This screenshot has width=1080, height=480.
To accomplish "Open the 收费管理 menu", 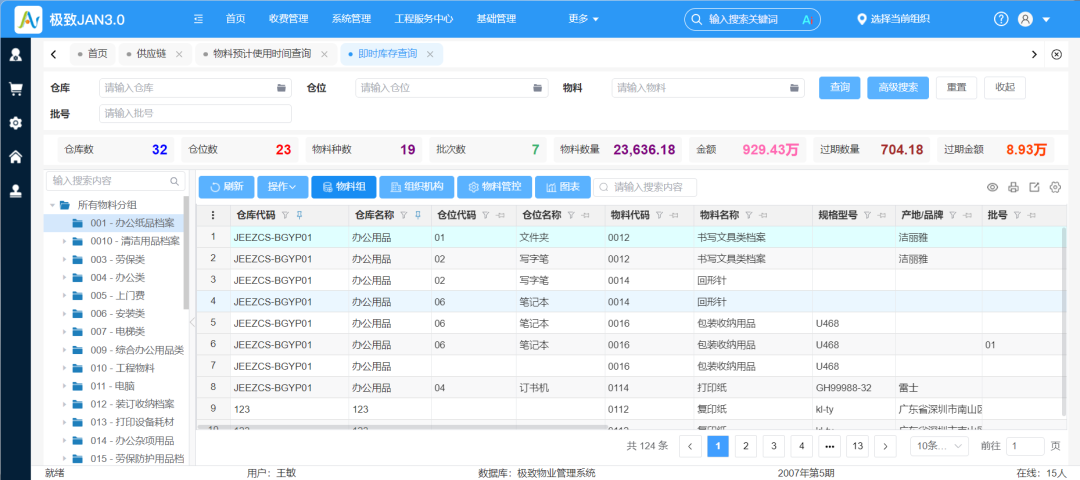I will [289, 19].
